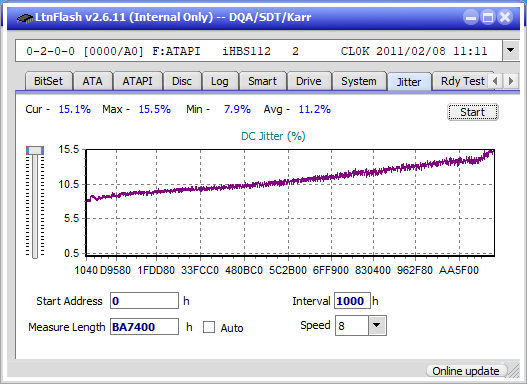The width and height of the screenshot is (527, 384).
Task: Minimize the LtnFlash window
Action: (x=471, y=17)
